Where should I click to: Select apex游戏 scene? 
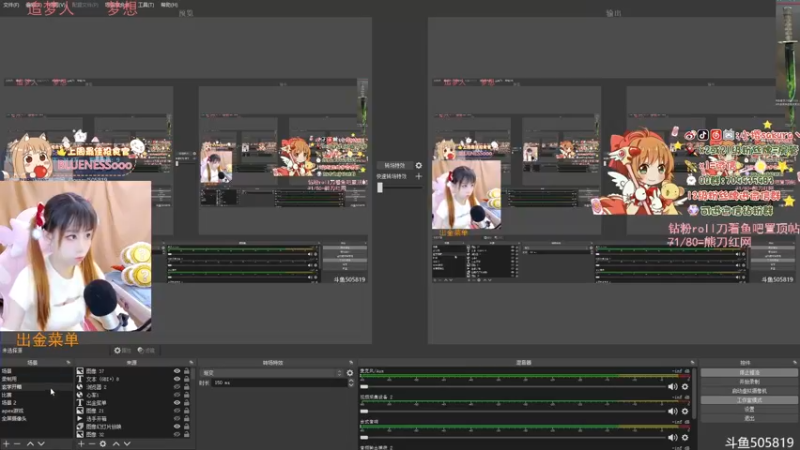pos(36,411)
